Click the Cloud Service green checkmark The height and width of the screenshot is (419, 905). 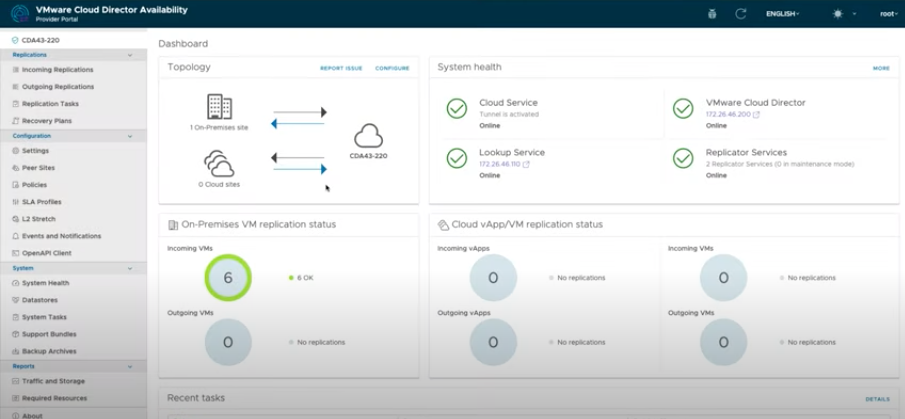[457, 109]
